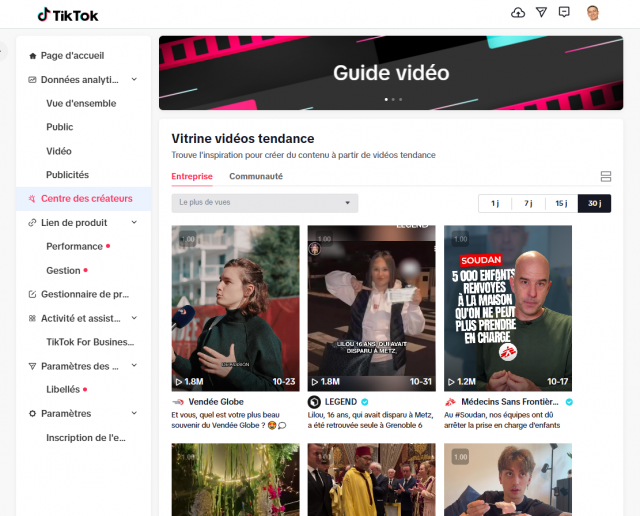Click LEGEND verified badge
Screen dimensions: 640x516
[x=364, y=402]
